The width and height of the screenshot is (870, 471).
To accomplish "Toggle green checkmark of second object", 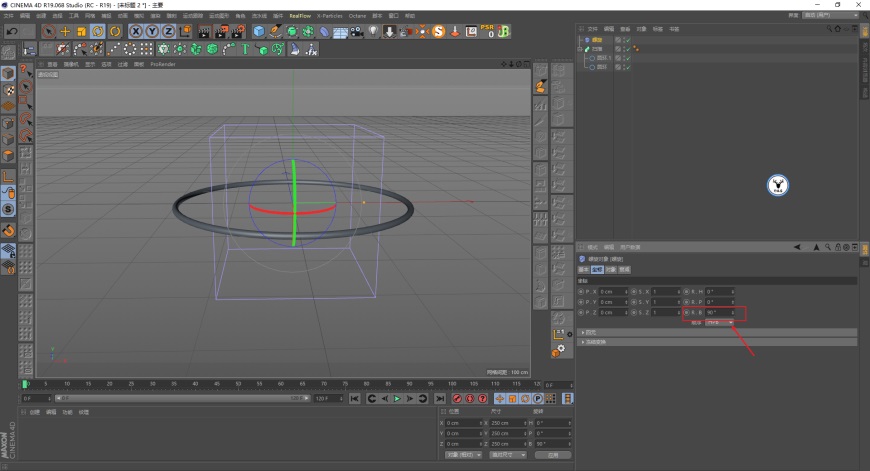I will coord(628,49).
